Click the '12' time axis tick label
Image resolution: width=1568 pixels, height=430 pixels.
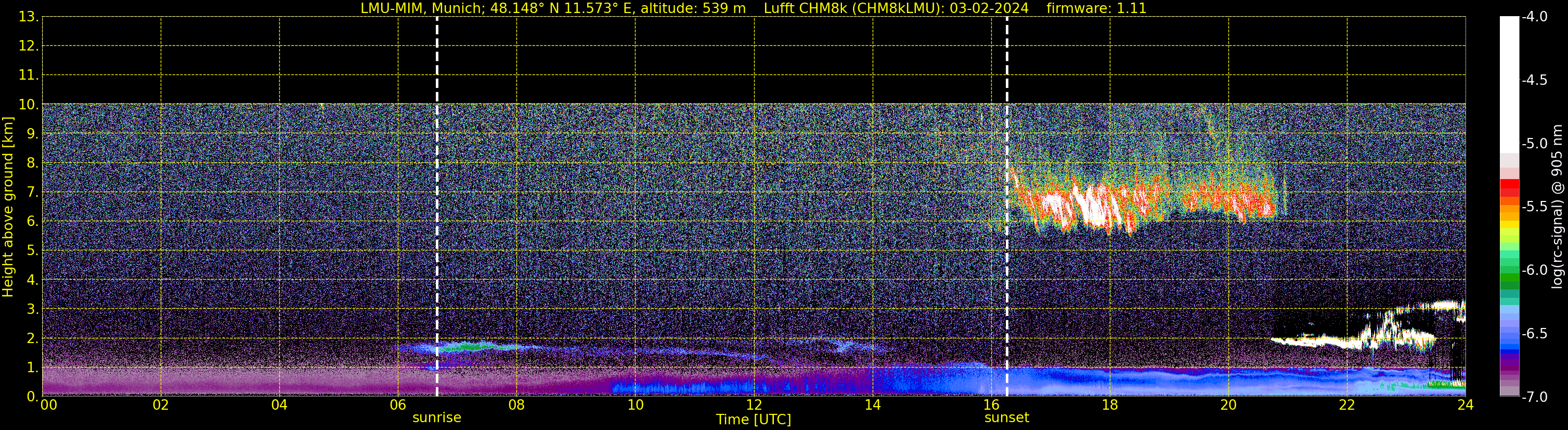pyautogui.click(x=754, y=405)
